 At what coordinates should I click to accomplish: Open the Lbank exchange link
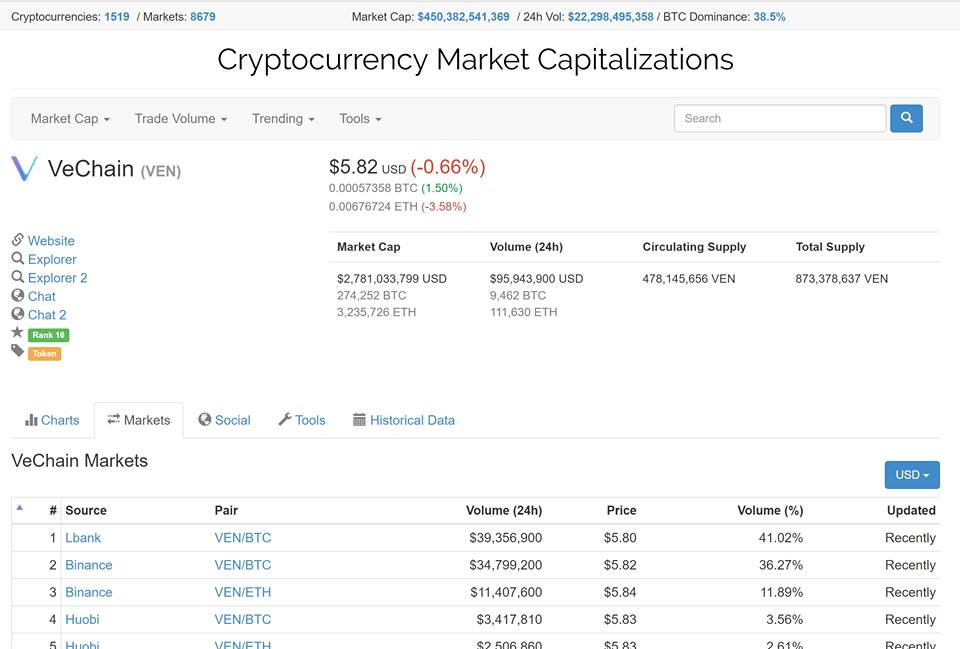click(83, 538)
